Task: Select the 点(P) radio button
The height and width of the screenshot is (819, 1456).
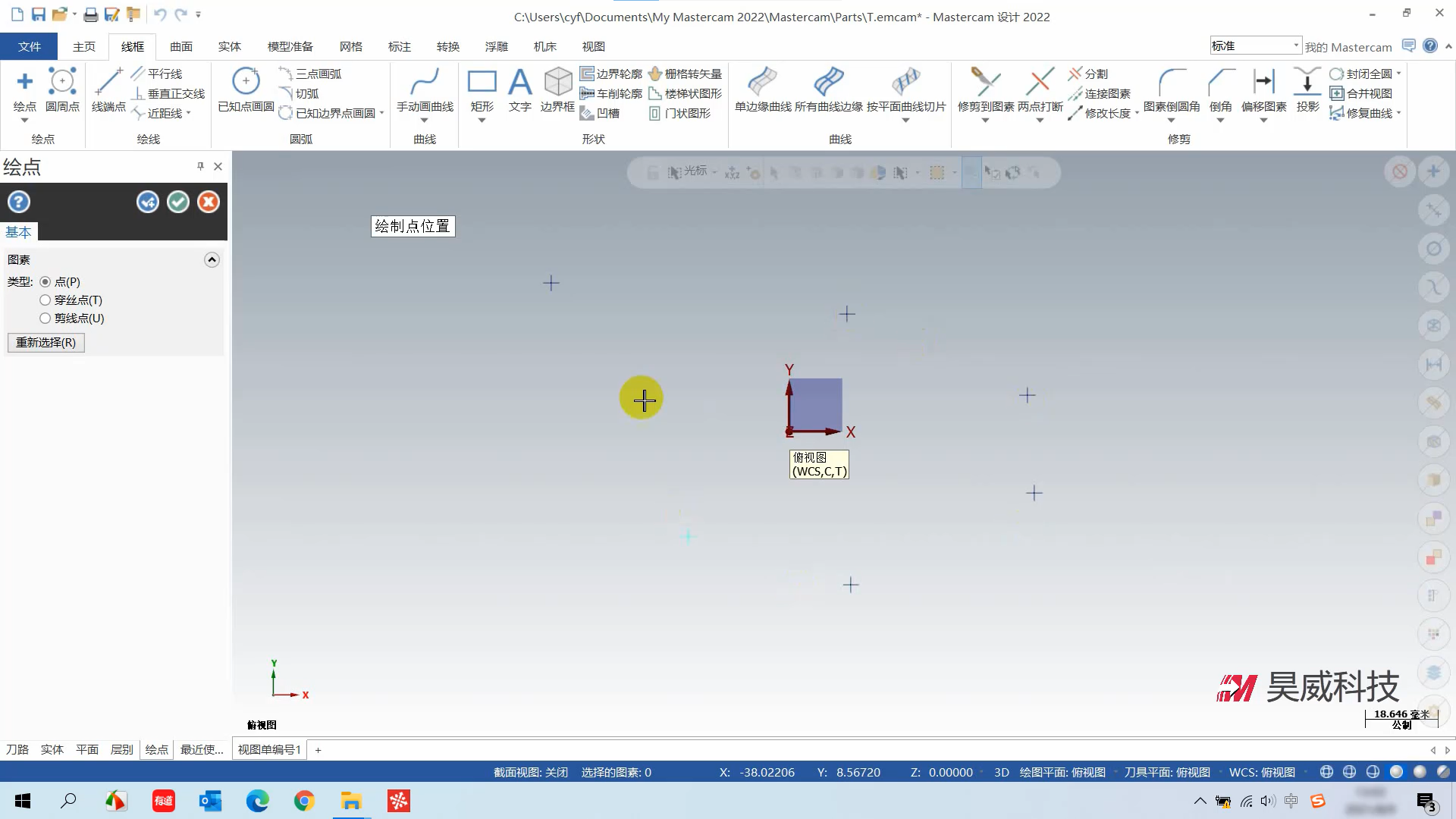Action: (x=45, y=282)
